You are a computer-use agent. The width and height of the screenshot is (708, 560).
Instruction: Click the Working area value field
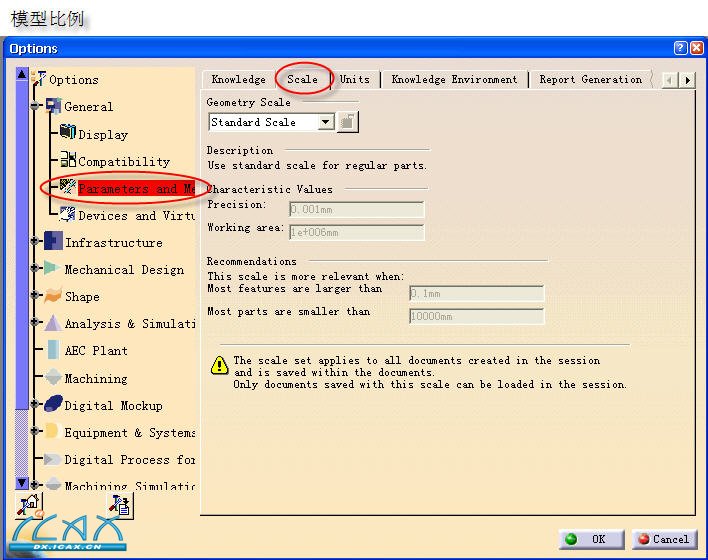coord(357,233)
